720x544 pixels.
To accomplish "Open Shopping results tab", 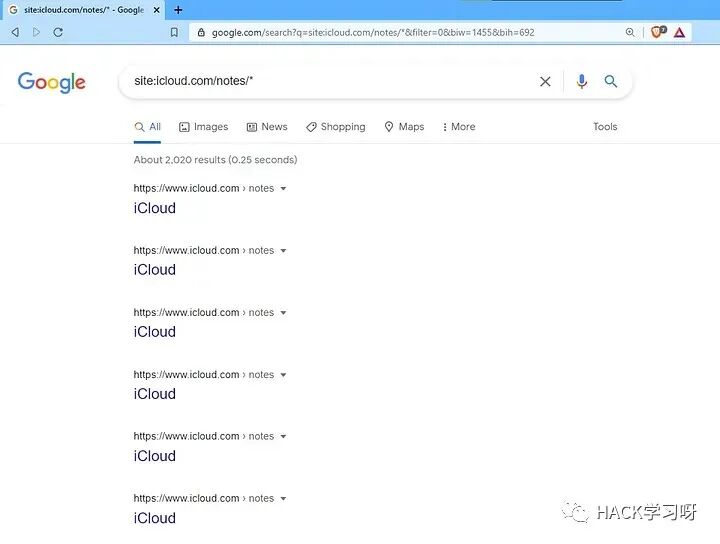I will click(x=336, y=127).
